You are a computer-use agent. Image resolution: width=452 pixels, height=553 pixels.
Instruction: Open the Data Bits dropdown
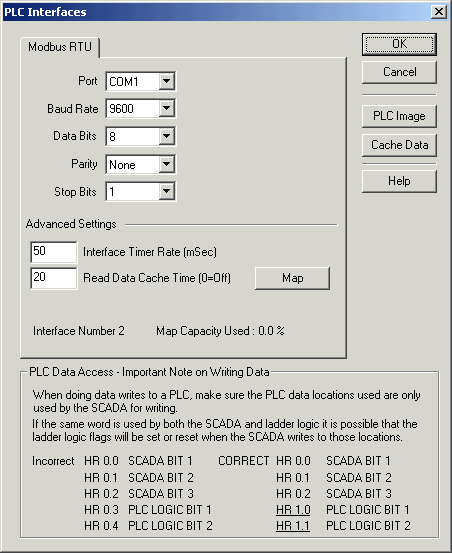pyautogui.click(x=166, y=136)
